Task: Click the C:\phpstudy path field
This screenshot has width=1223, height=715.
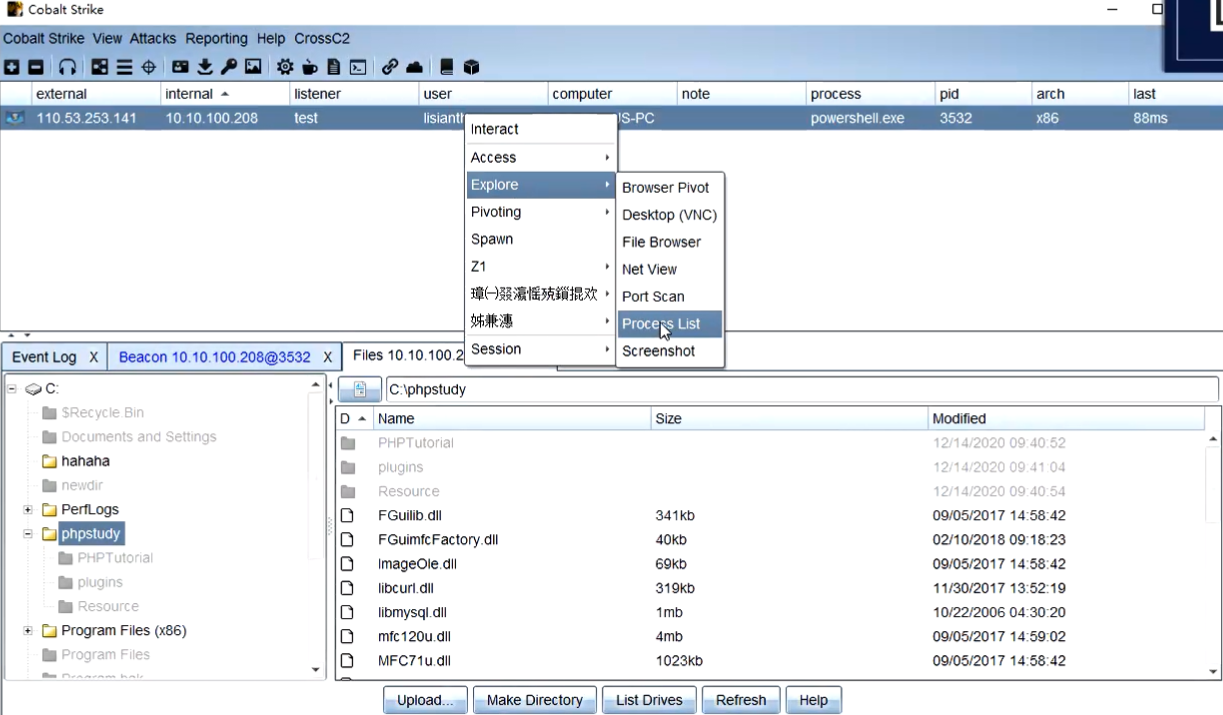Action: [x=802, y=390]
